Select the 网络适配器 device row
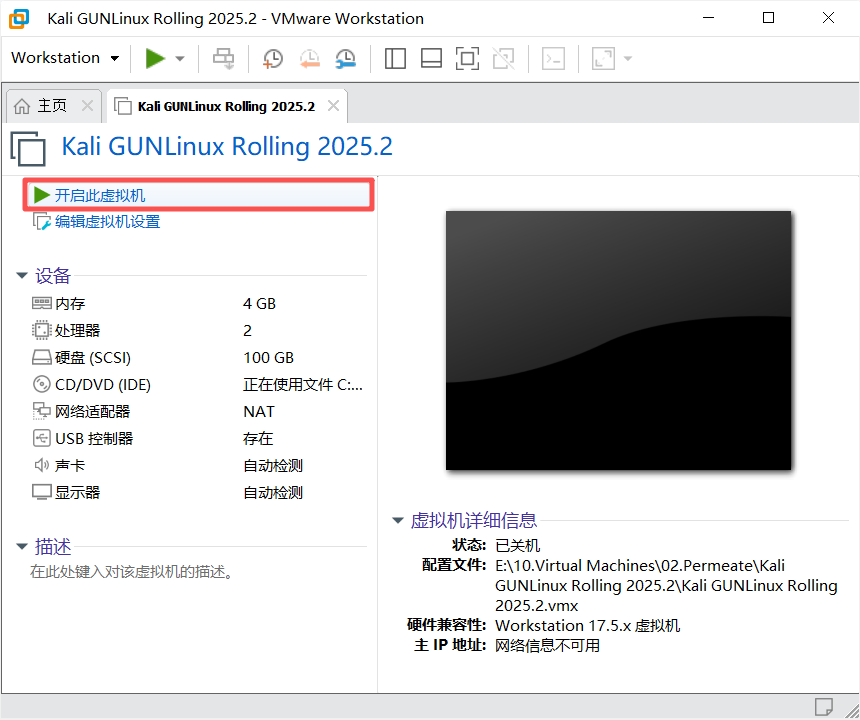The image size is (860, 720). [197, 411]
